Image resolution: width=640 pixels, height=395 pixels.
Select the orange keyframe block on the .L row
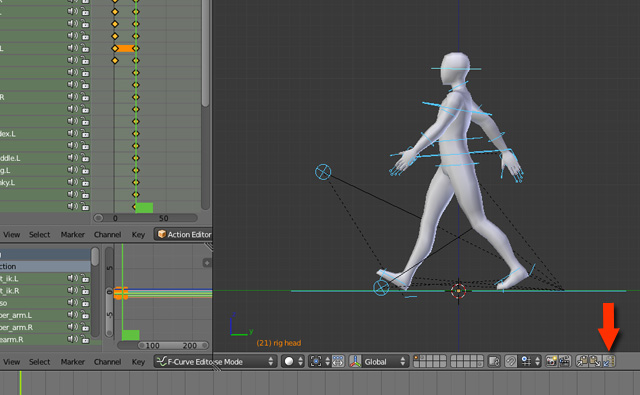[x=125, y=48]
